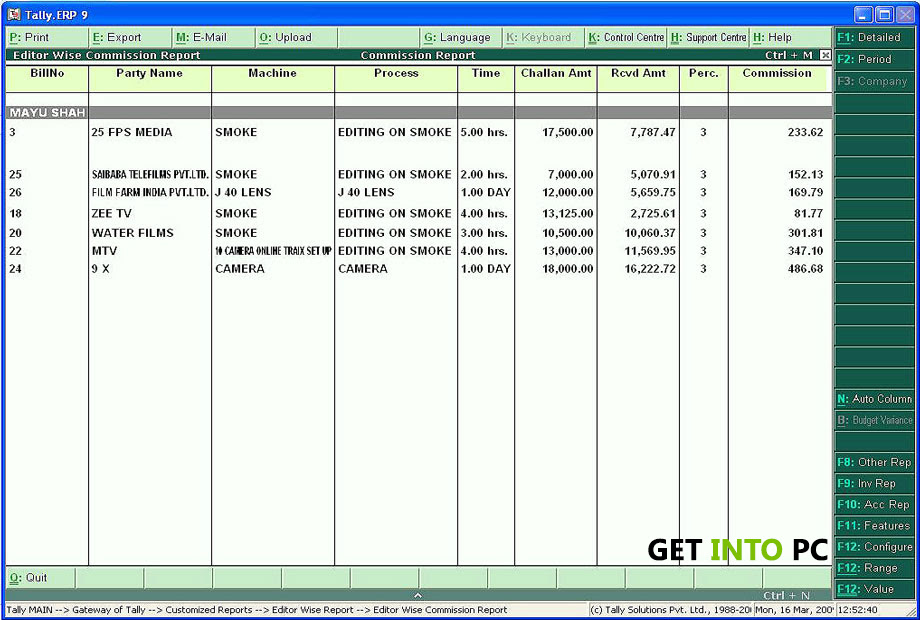Click the Tally MAIN breadcrumb path

[257, 610]
